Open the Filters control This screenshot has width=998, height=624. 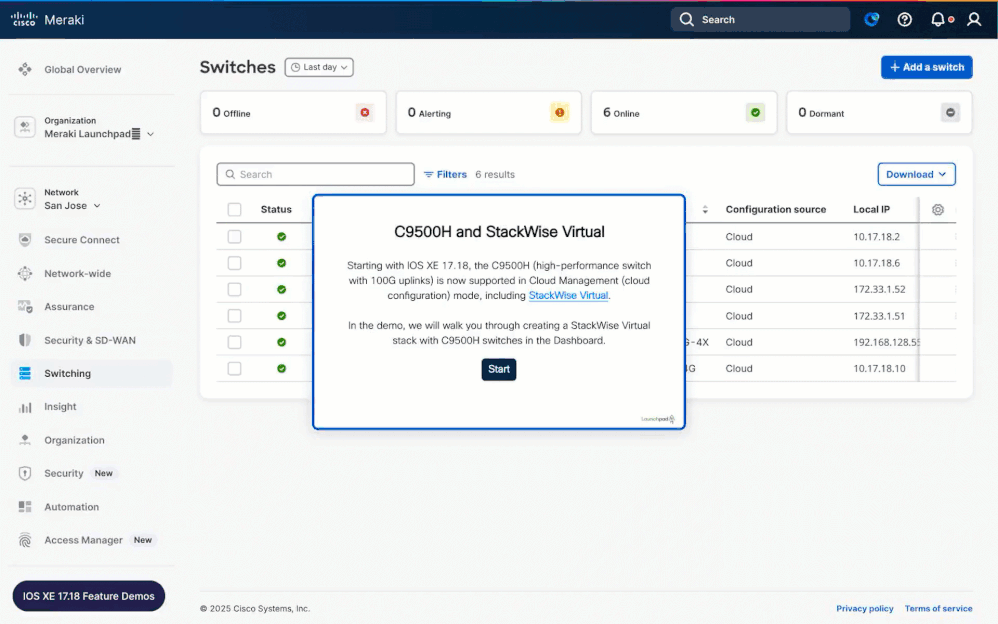pos(445,174)
